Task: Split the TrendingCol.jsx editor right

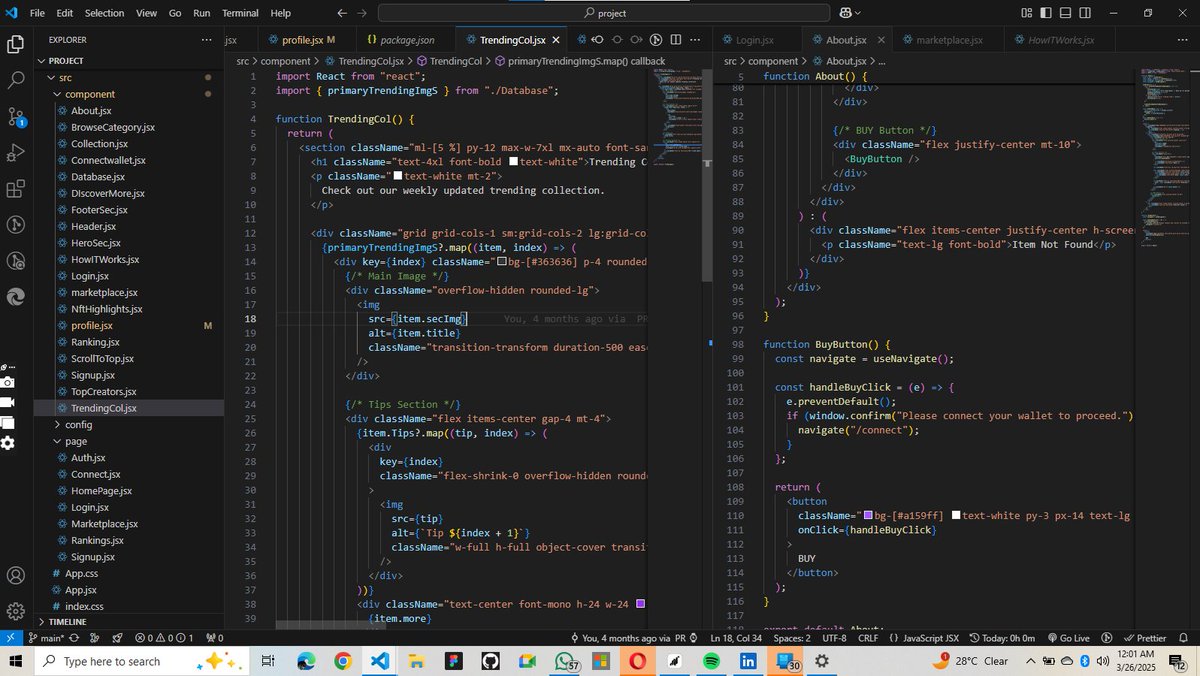Action: pos(676,40)
